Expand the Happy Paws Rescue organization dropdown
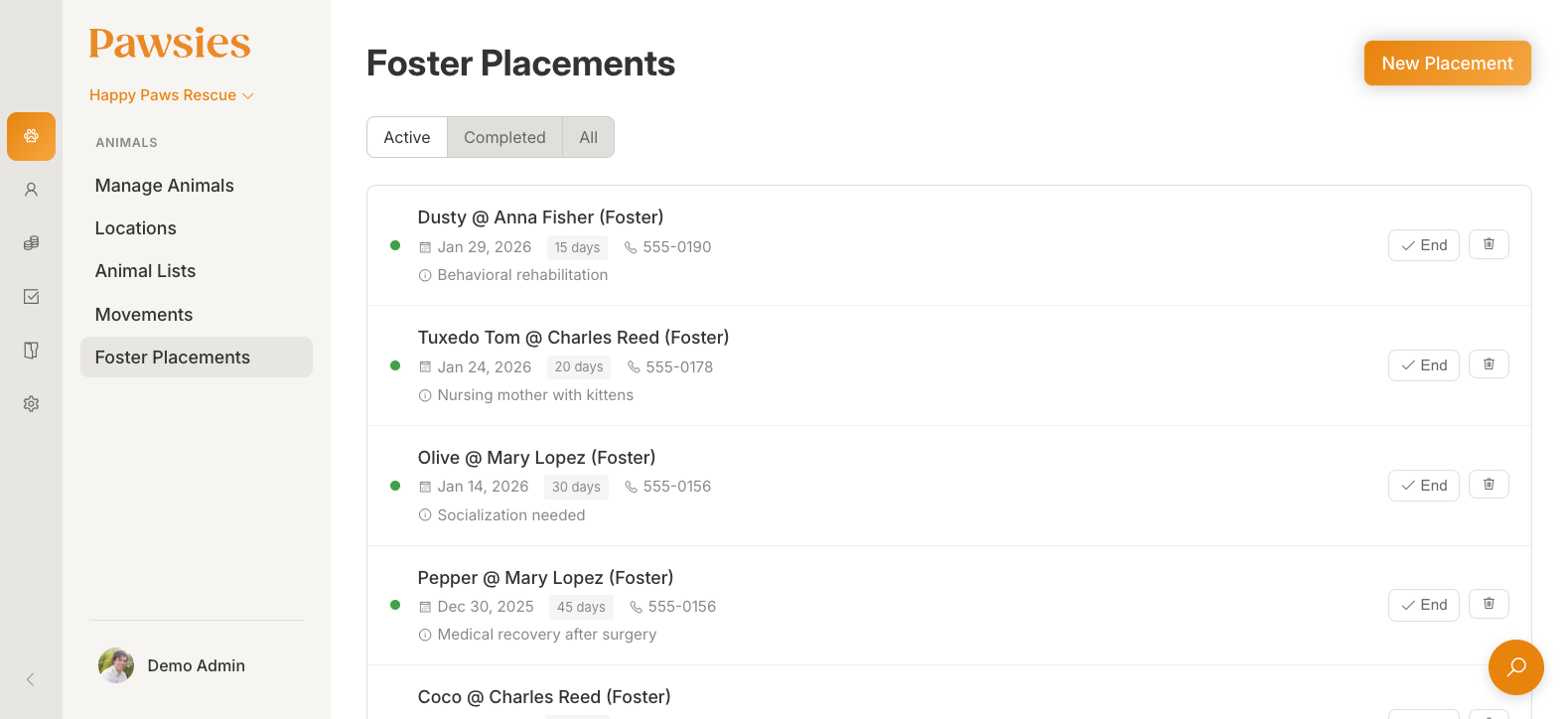Viewport: 1568px width, 719px height. 172,95
